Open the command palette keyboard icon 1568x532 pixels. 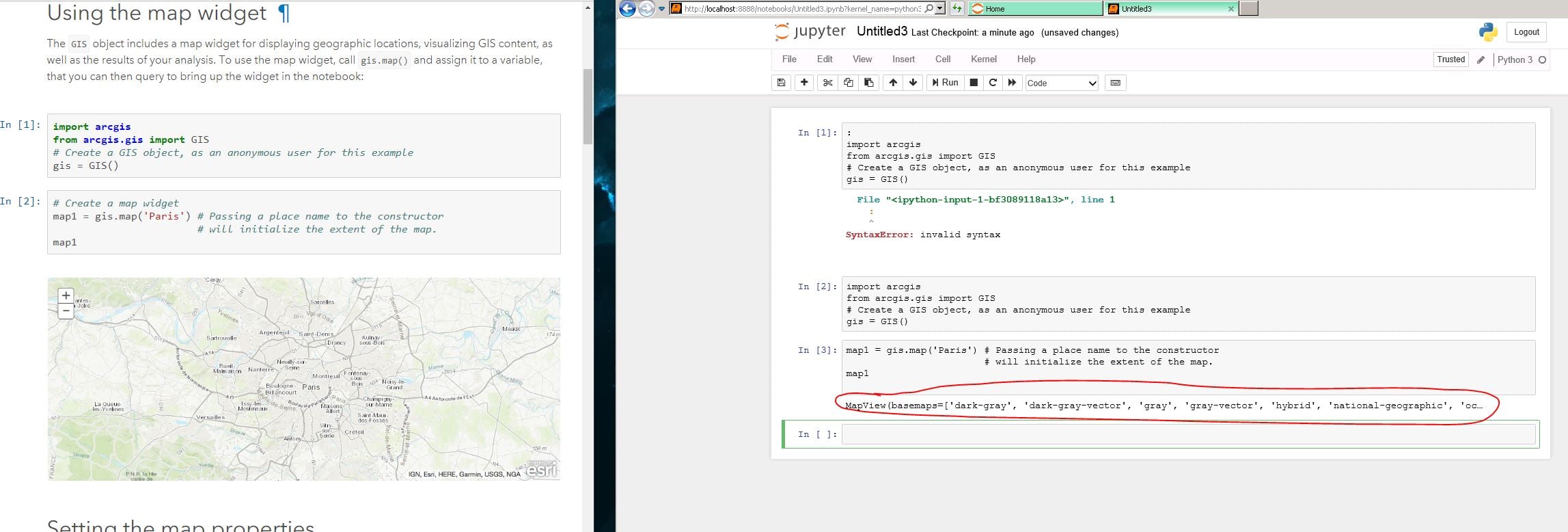(x=1116, y=83)
